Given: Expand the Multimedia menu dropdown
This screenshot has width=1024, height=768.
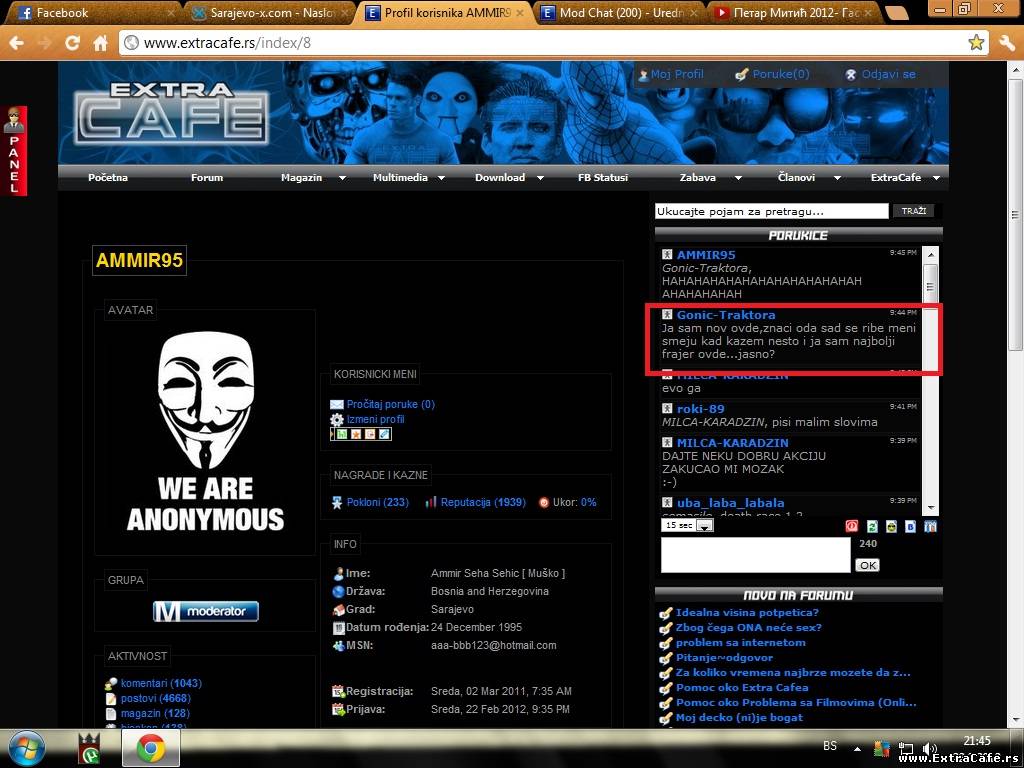Looking at the screenshot, I should click(441, 178).
